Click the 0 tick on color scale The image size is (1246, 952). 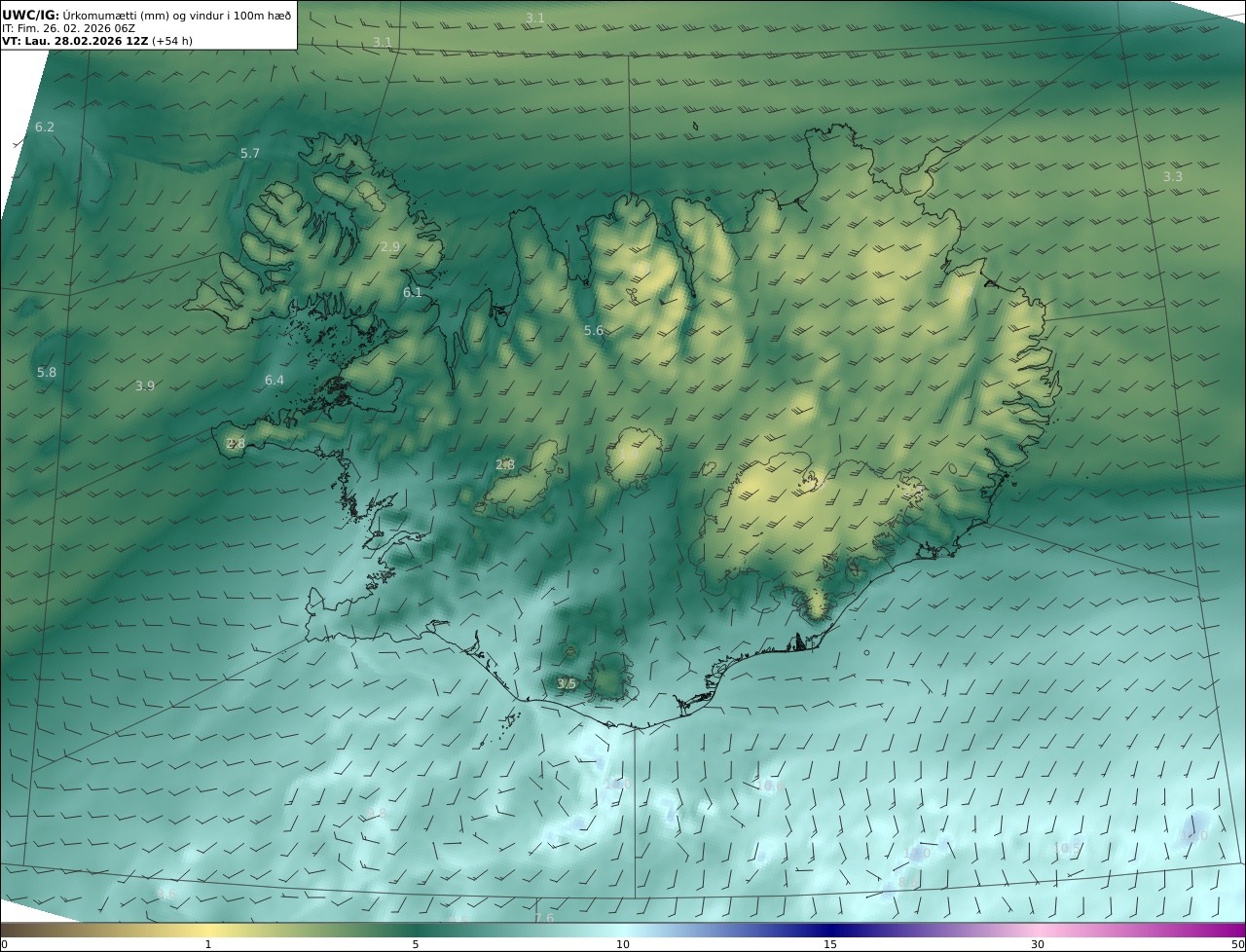4,944
